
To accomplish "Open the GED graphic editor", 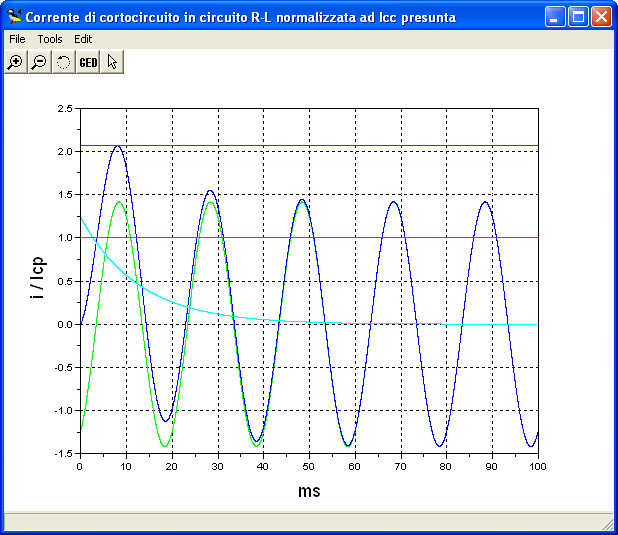I will 88,62.
